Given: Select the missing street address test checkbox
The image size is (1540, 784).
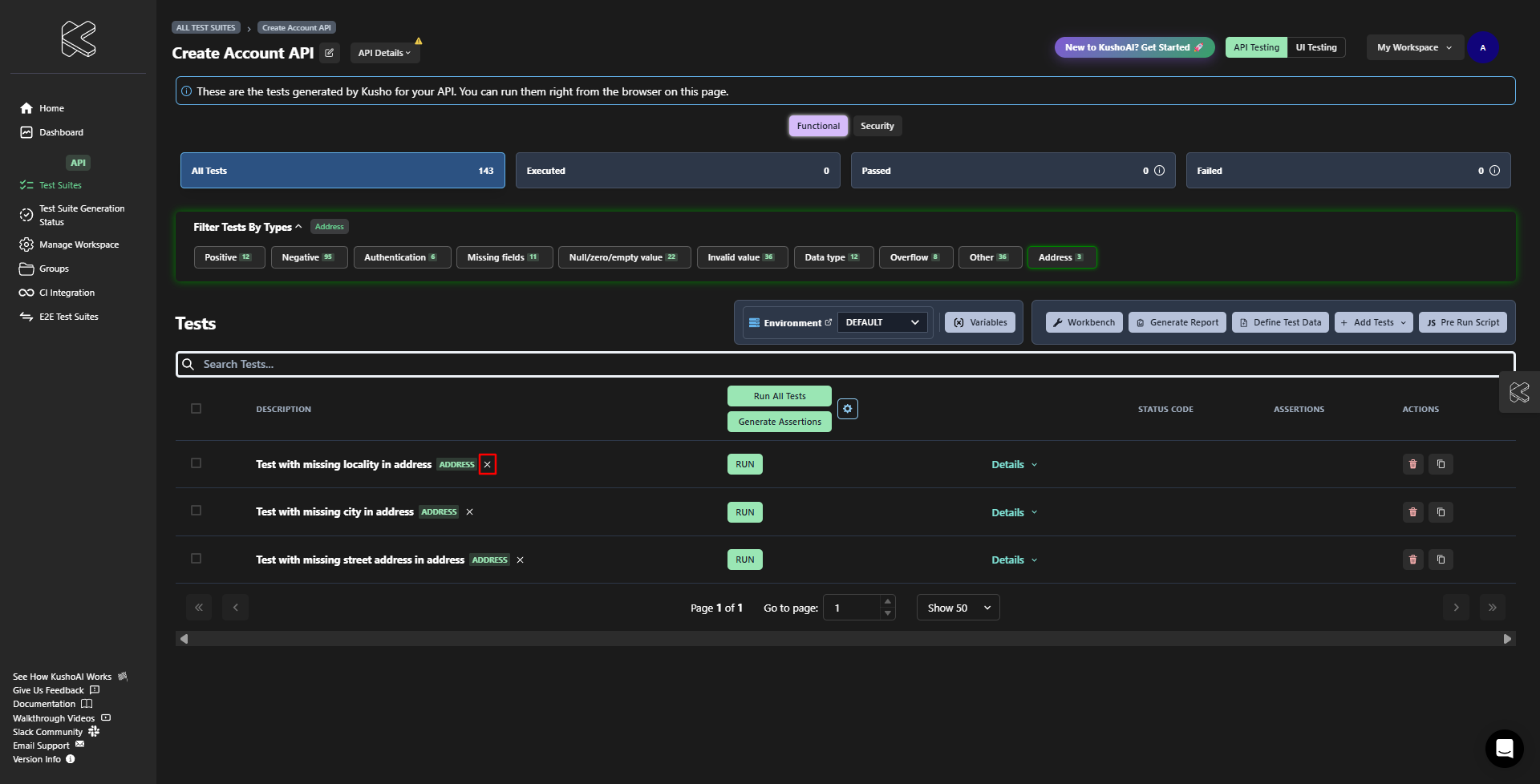Looking at the screenshot, I should click(196, 559).
